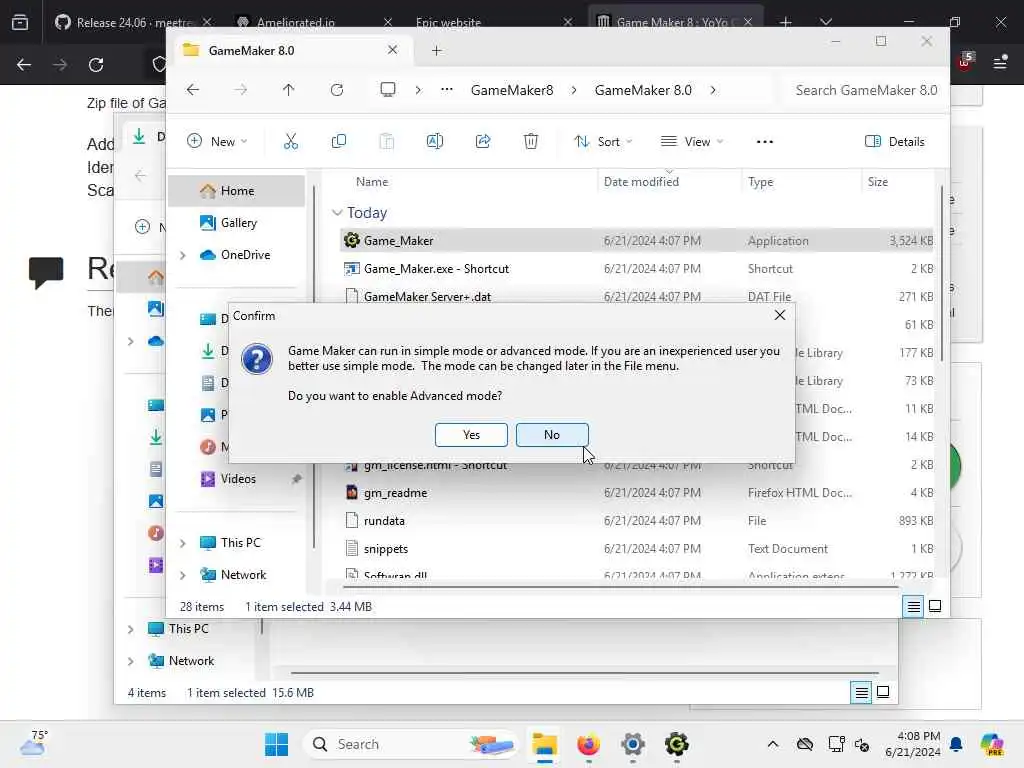Click the Share icon in Explorer toolbar
This screenshot has width=1024, height=768.
coord(483,141)
